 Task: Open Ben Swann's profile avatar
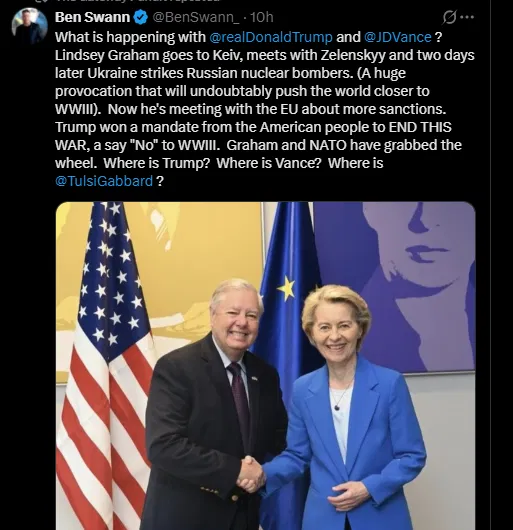(x=29, y=26)
